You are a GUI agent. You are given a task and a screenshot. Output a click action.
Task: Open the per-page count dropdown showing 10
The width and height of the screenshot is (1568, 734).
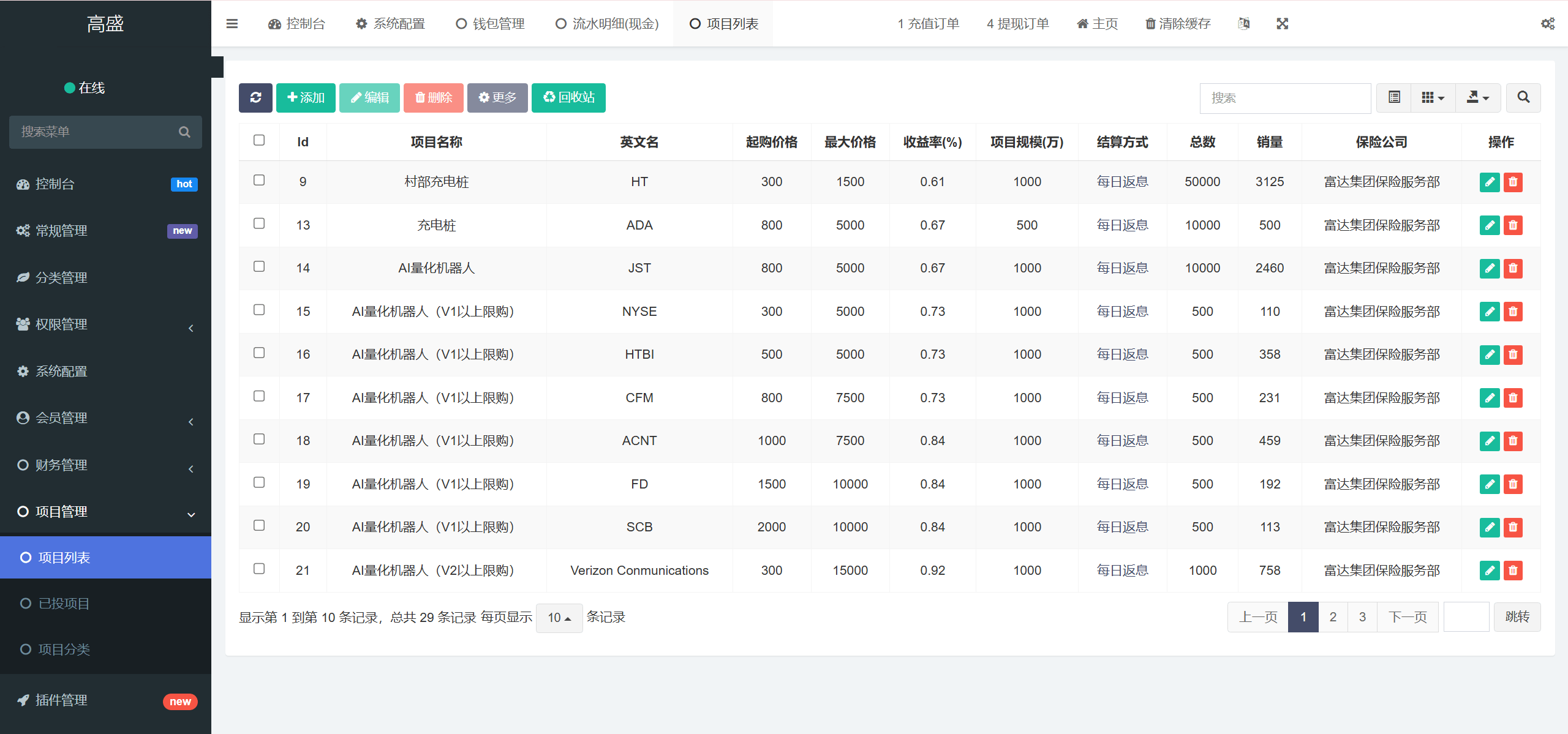click(558, 617)
